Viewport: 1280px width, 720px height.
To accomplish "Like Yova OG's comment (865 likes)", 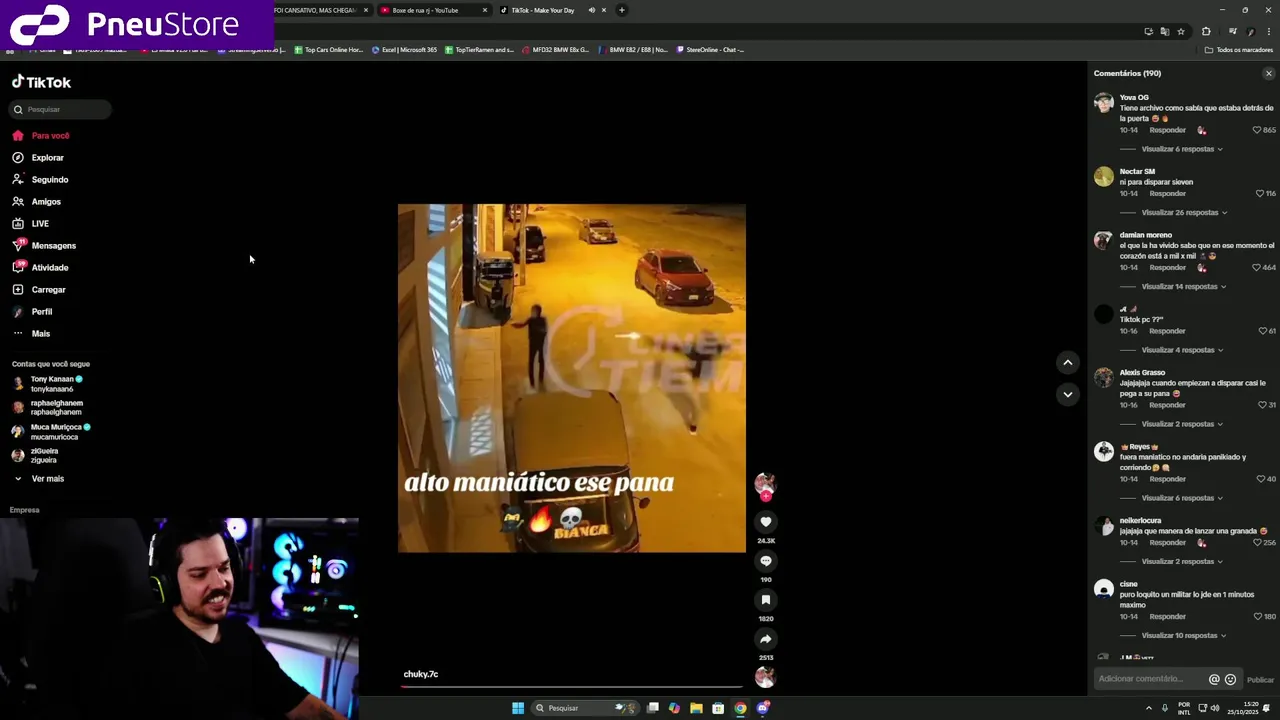I will pos(1257,130).
